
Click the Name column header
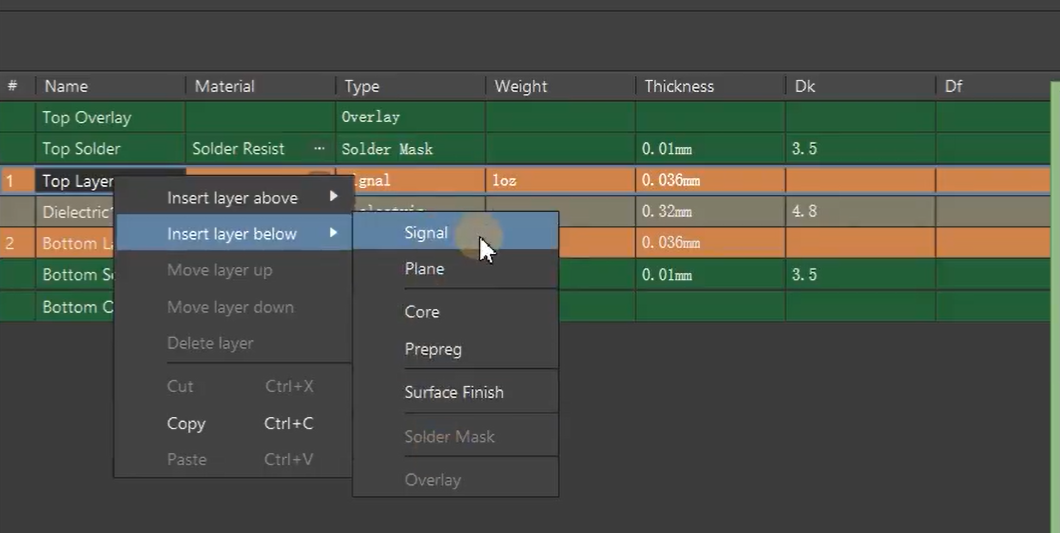66,86
